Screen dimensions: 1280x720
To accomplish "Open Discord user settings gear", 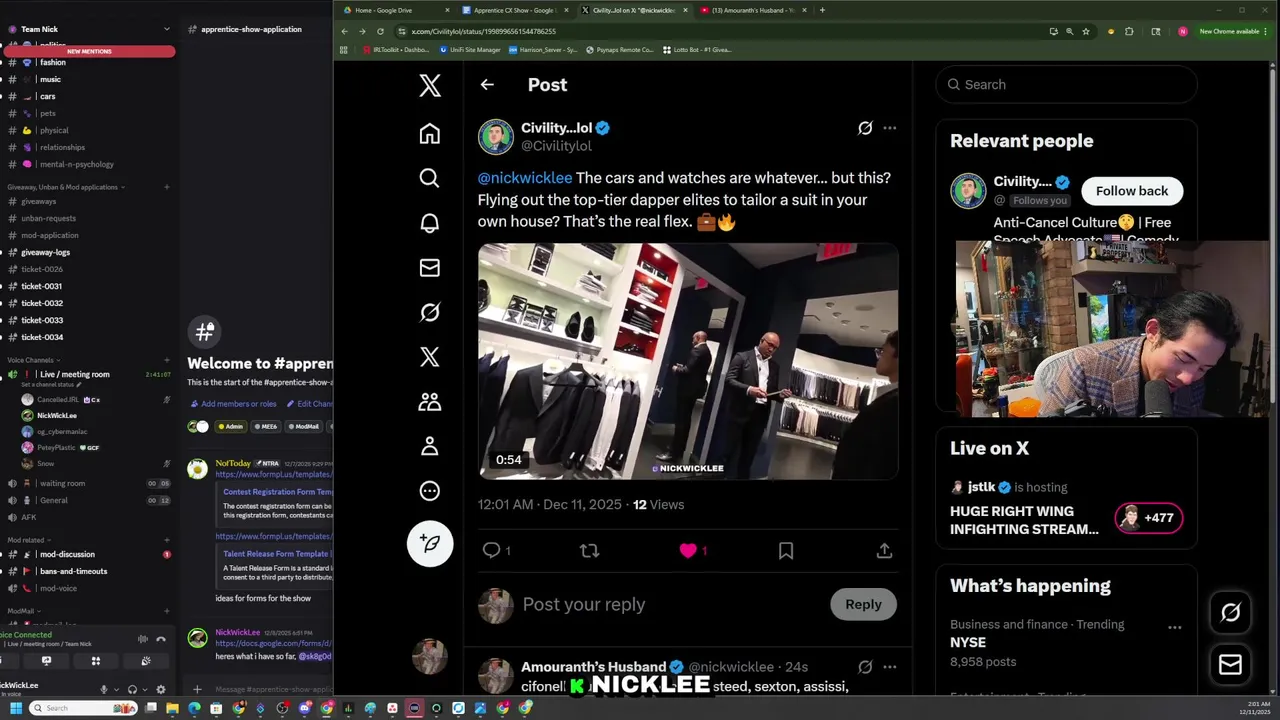I will click(x=161, y=689).
